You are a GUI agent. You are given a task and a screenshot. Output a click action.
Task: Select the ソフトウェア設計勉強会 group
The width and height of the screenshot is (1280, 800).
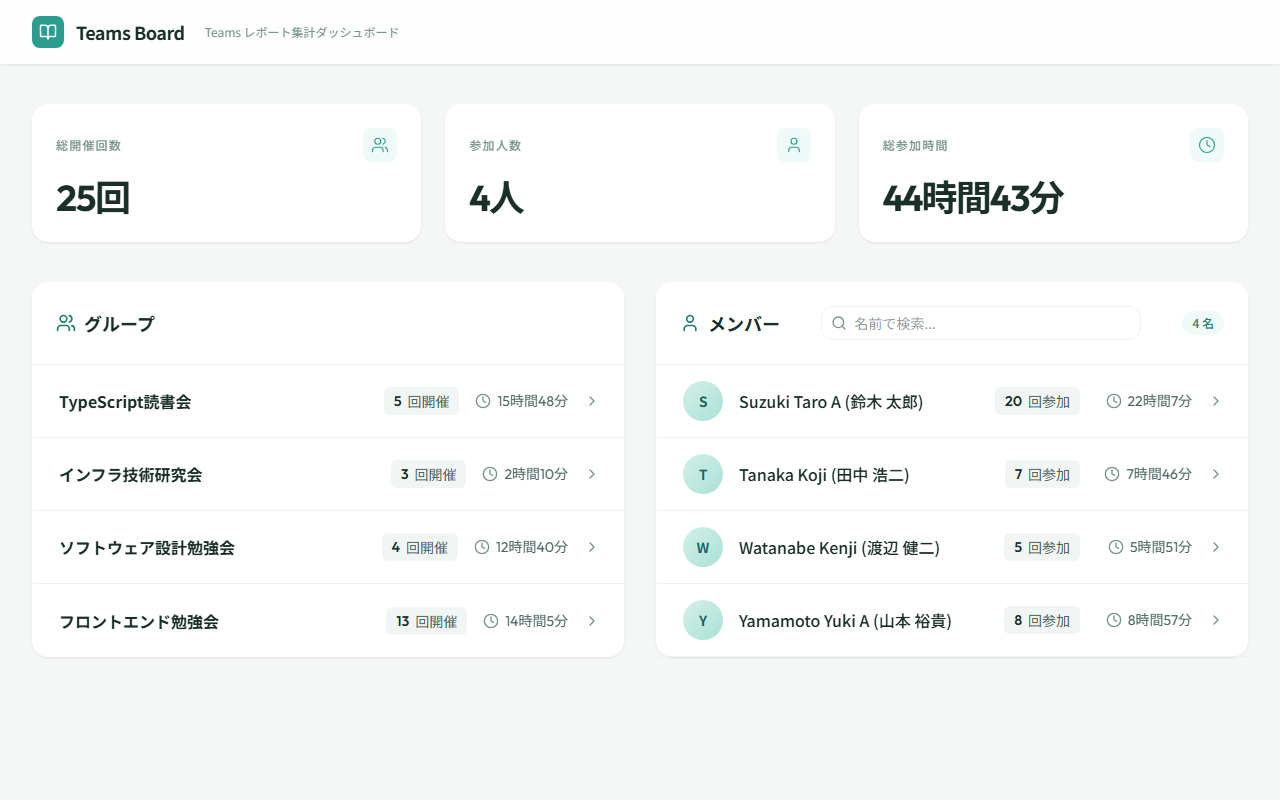point(147,548)
